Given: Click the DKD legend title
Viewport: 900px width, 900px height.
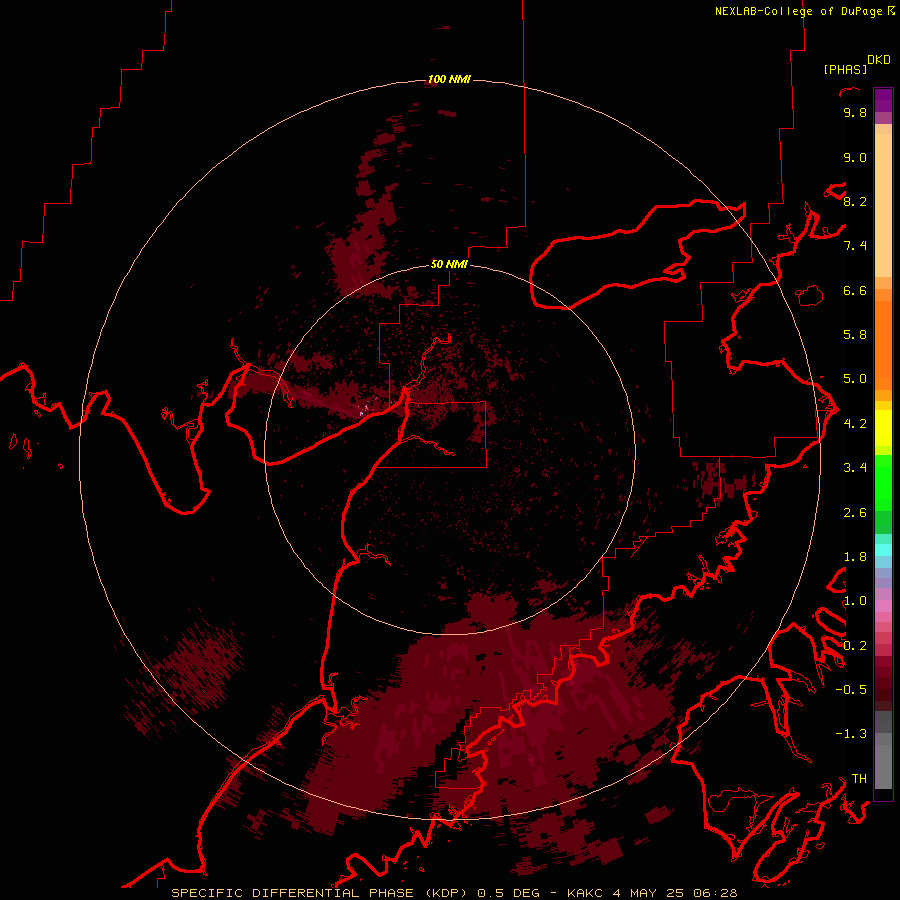Looking at the screenshot, I should point(878,60).
